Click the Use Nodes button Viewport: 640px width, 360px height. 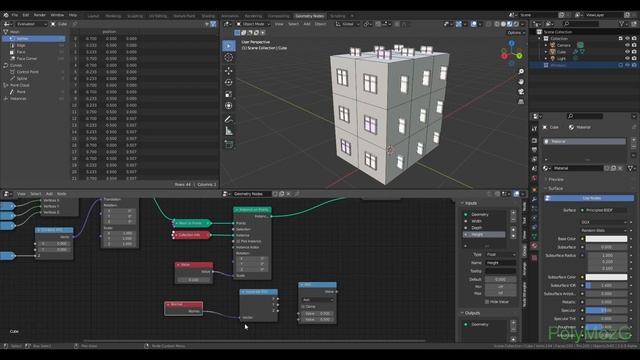(x=589, y=198)
